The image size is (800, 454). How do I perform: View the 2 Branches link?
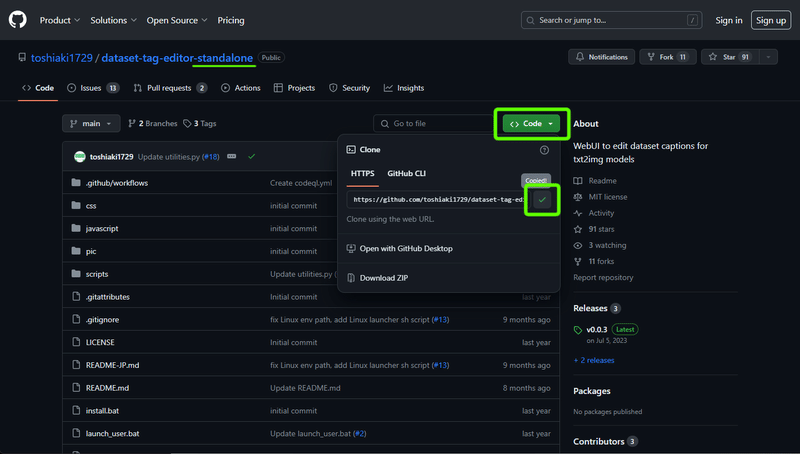pos(153,123)
